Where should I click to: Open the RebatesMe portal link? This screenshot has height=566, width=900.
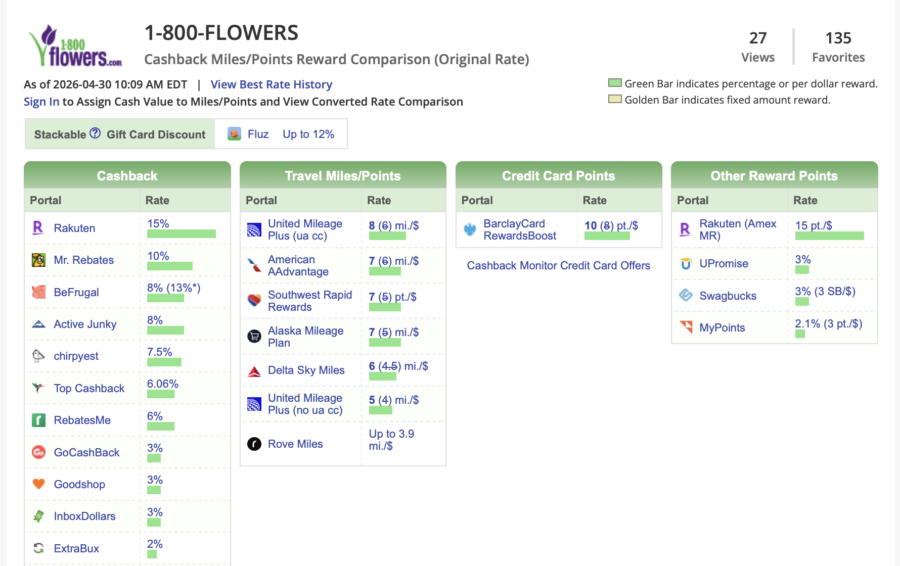(x=82, y=420)
